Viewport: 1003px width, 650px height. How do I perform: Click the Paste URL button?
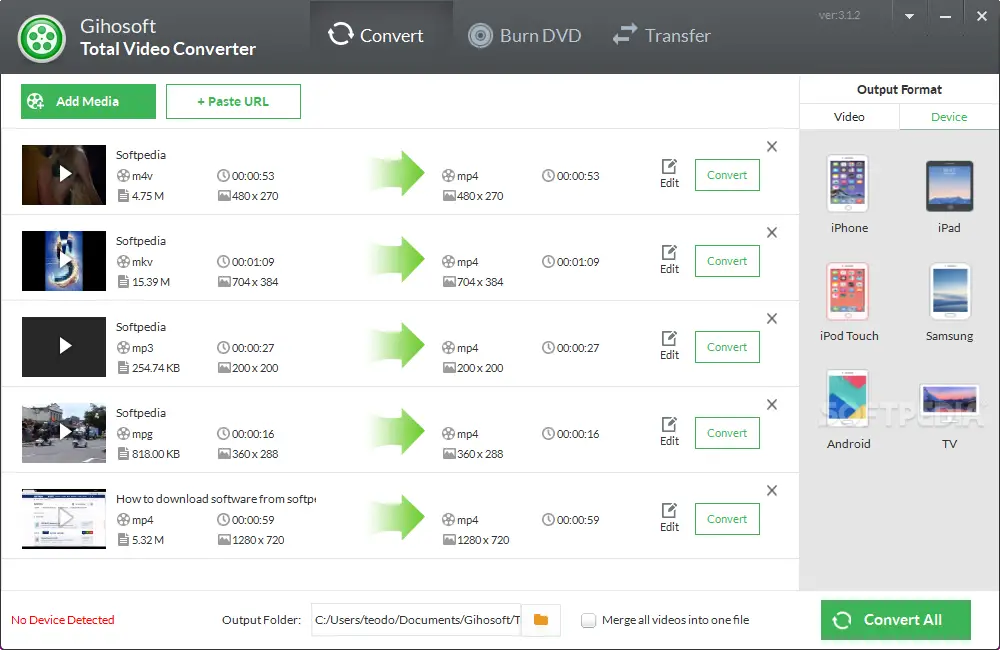click(x=233, y=101)
